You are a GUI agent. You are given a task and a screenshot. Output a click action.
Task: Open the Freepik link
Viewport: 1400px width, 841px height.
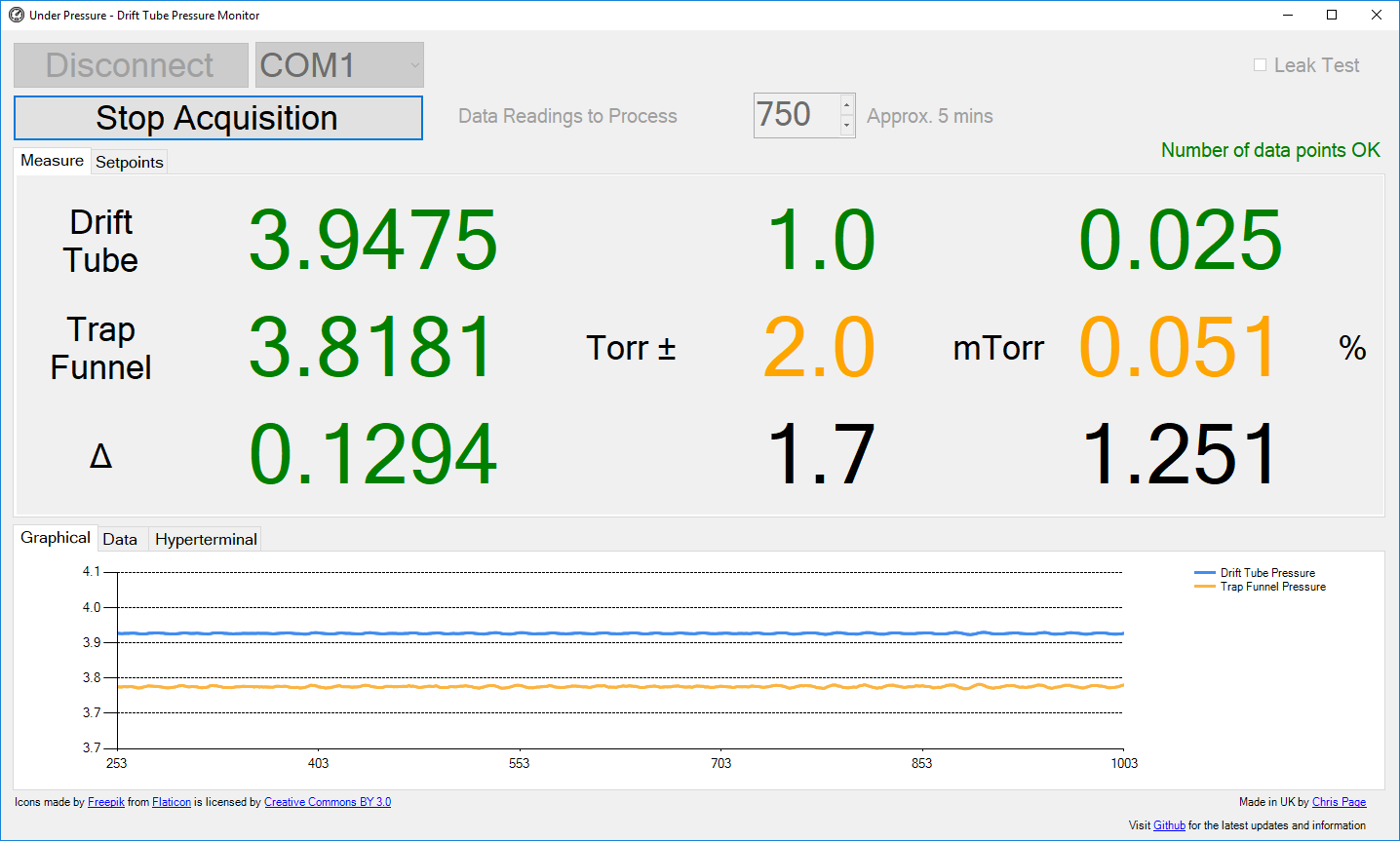[x=106, y=802]
